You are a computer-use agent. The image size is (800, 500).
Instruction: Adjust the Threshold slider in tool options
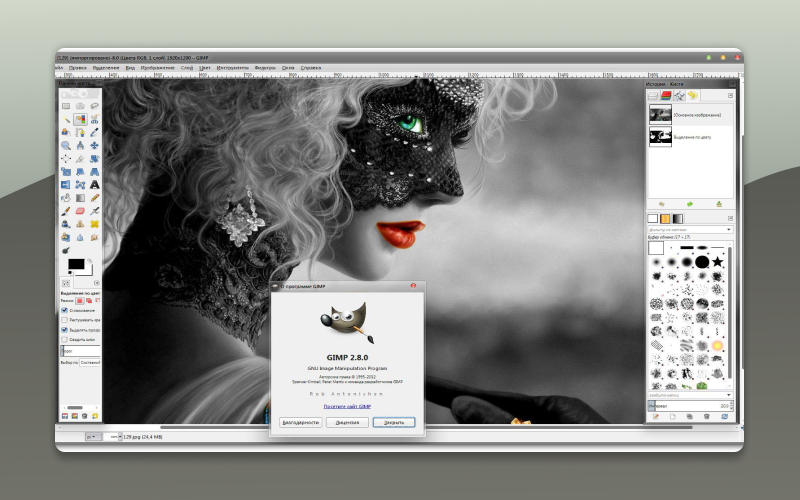81,351
